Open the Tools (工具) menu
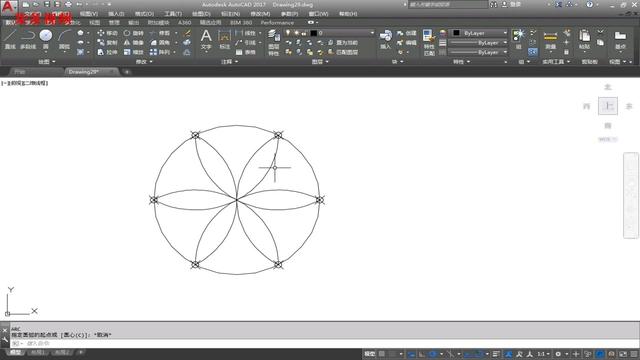This screenshot has width=640, height=360. 173,14
